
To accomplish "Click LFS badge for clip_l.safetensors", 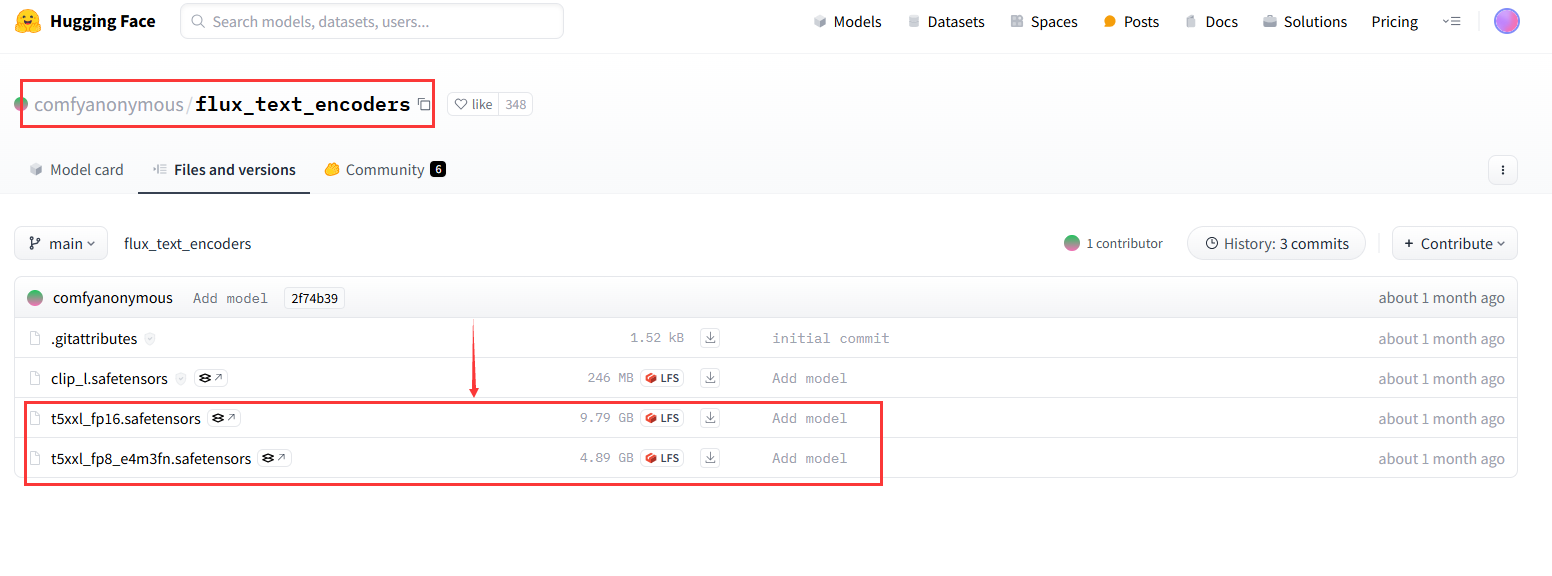I will click(x=662, y=378).
